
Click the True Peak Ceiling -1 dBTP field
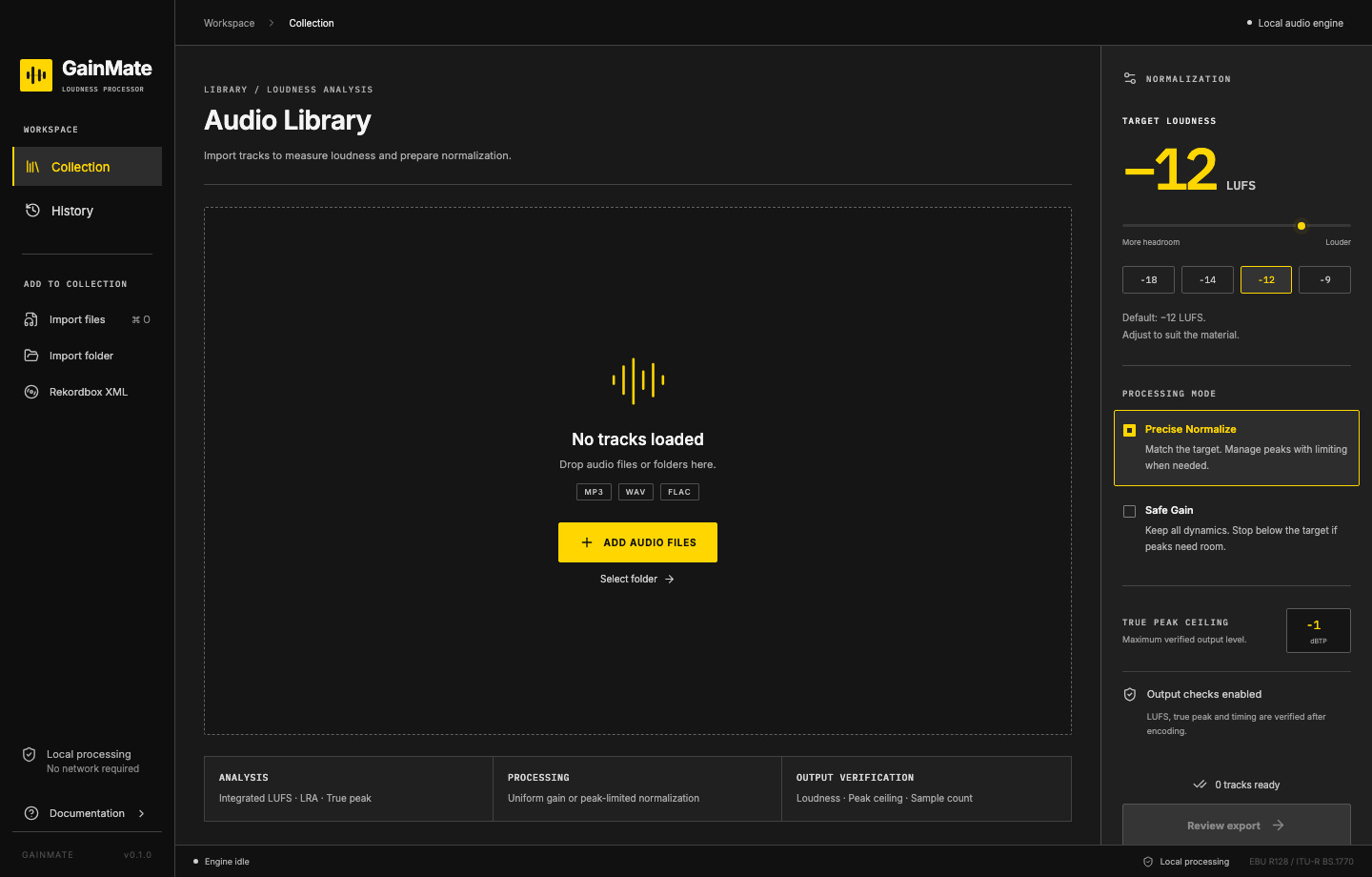click(1318, 630)
